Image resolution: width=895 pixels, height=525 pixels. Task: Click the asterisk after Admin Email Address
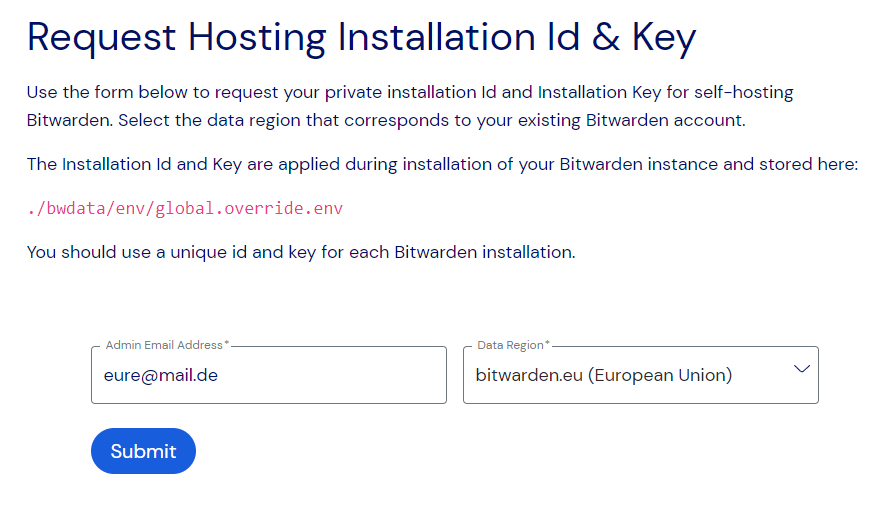click(227, 345)
